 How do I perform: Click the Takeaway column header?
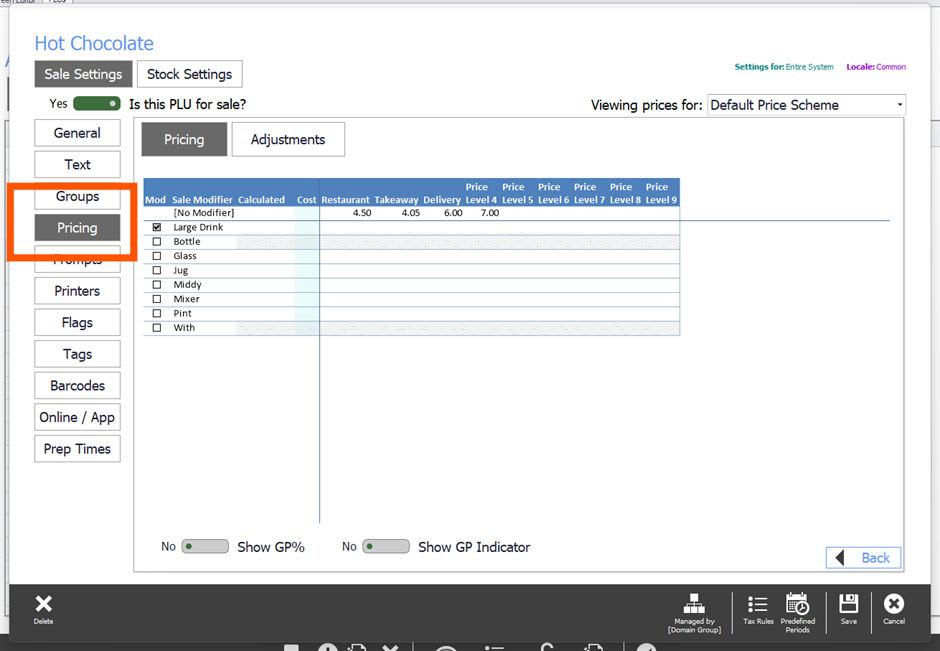tap(396, 200)
